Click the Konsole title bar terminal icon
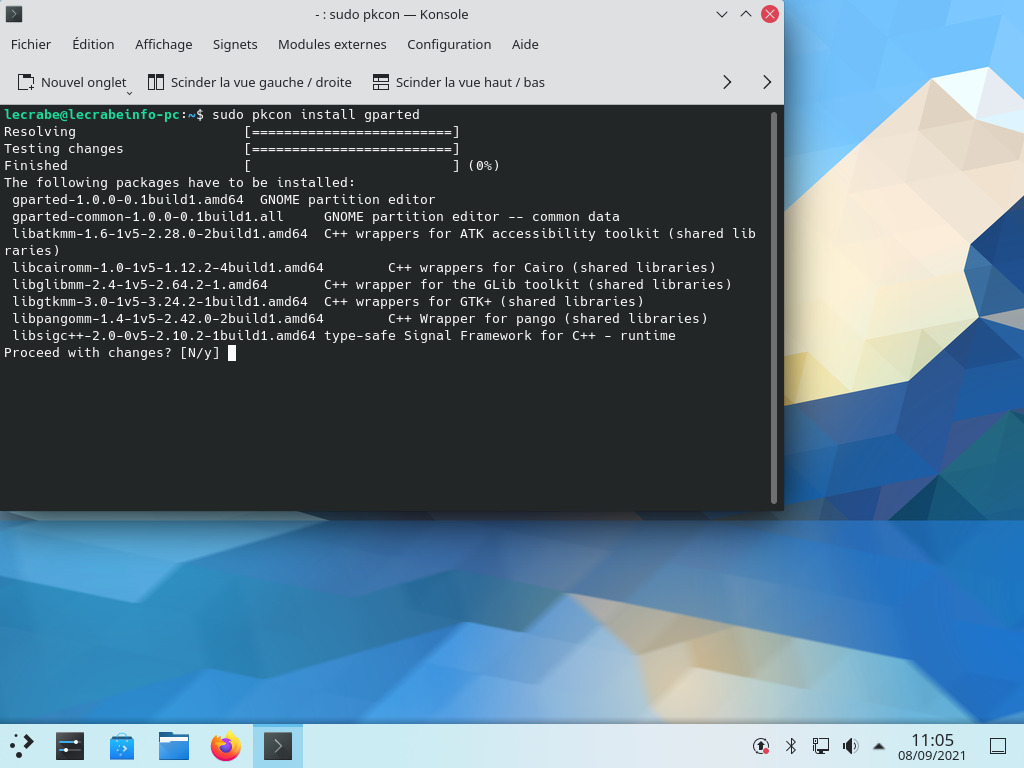 (14, 14)
